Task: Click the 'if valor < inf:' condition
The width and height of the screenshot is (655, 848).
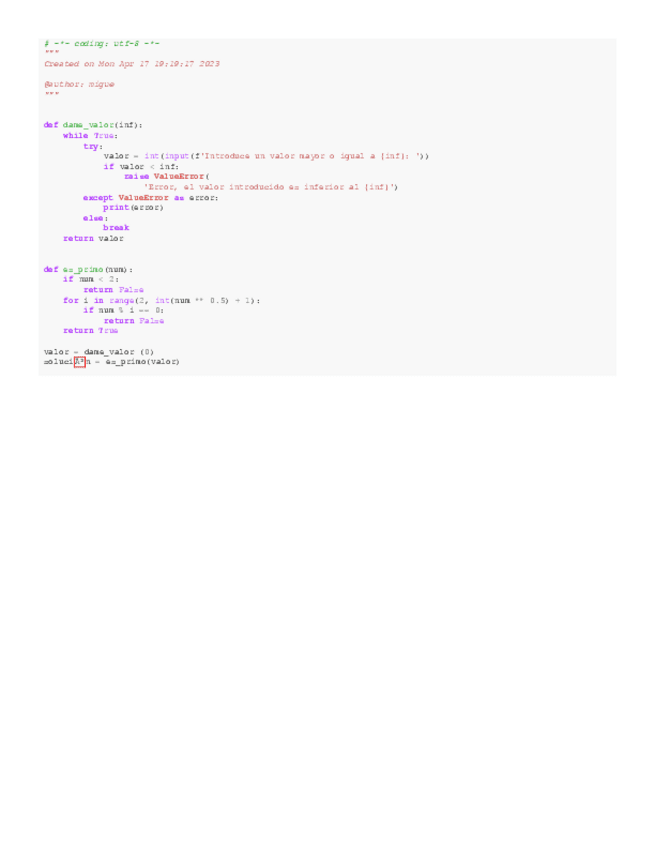Action: click(141, 167)
